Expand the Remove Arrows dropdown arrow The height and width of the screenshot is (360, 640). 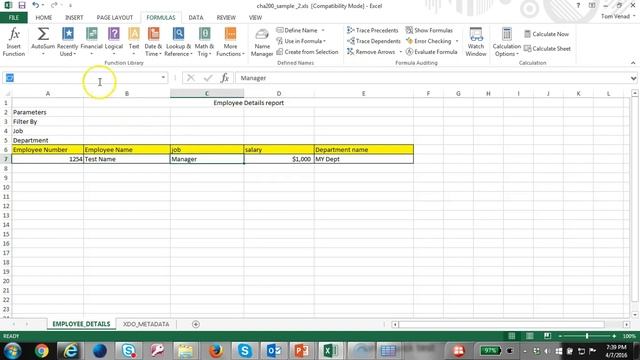pos(400,52)
